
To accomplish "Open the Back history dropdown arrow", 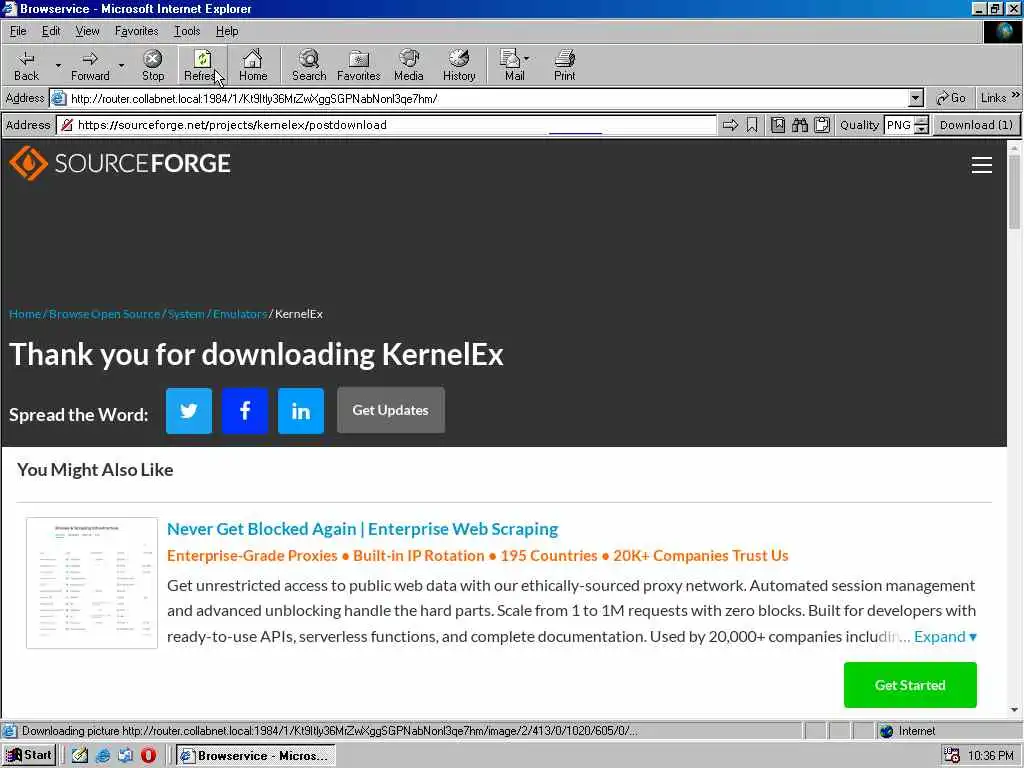I will tap(57, 65).
